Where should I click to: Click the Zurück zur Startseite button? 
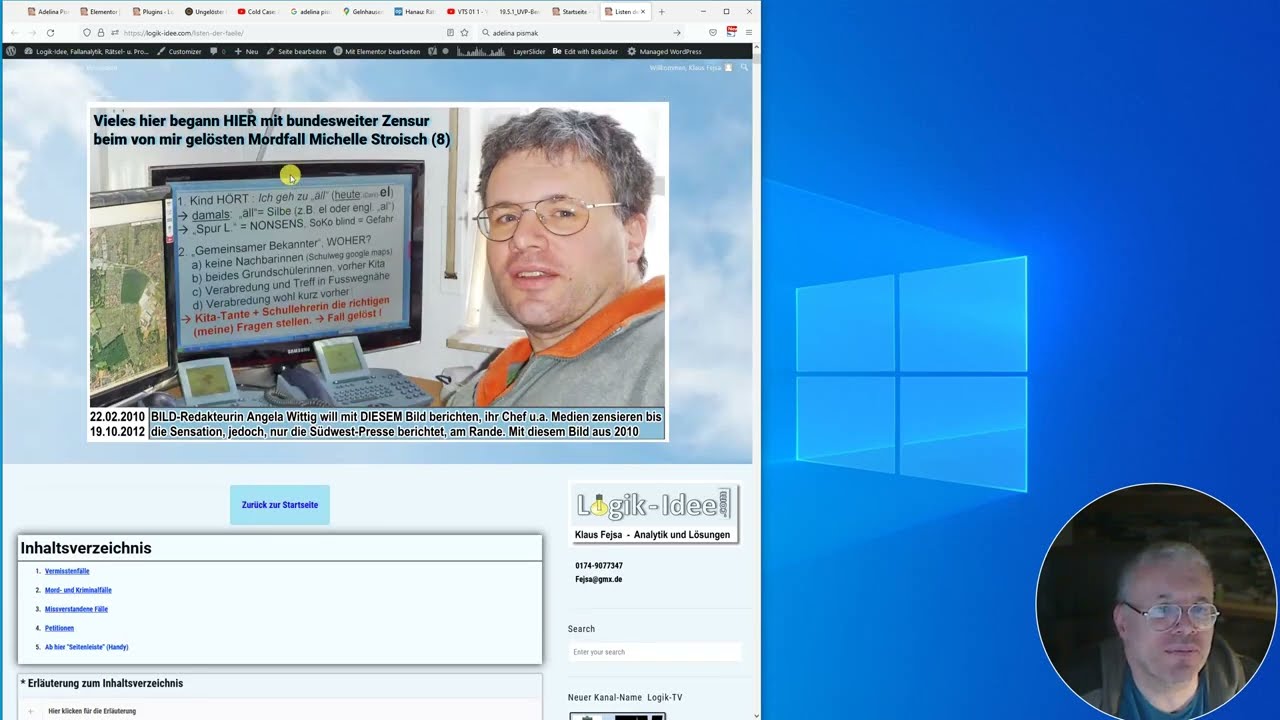pos(280,505)
